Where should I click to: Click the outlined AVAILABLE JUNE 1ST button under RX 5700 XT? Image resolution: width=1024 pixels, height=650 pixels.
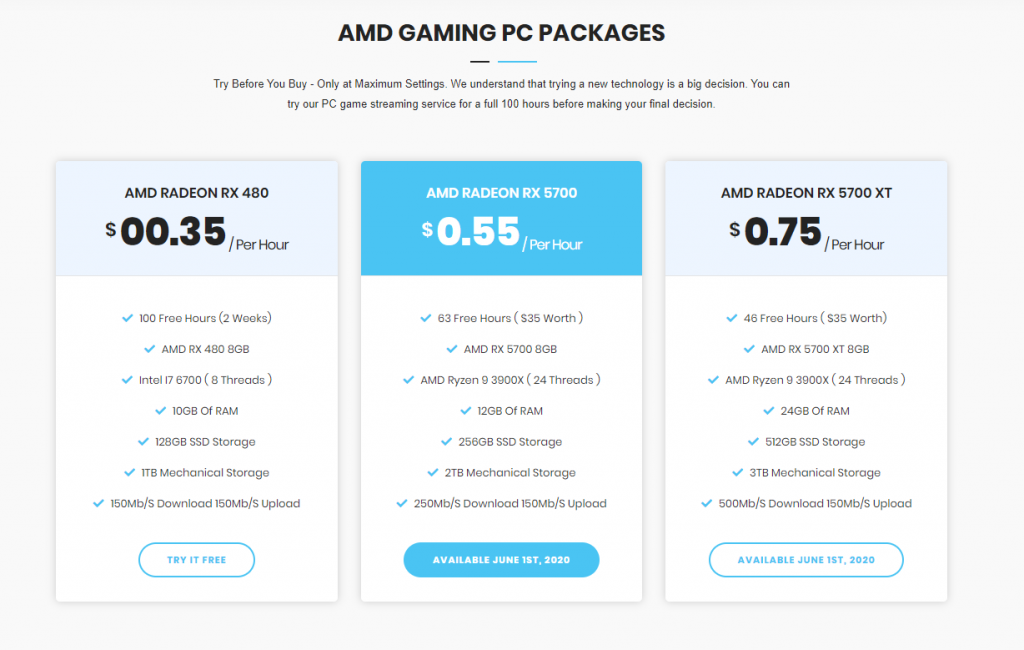click(806, 560)
